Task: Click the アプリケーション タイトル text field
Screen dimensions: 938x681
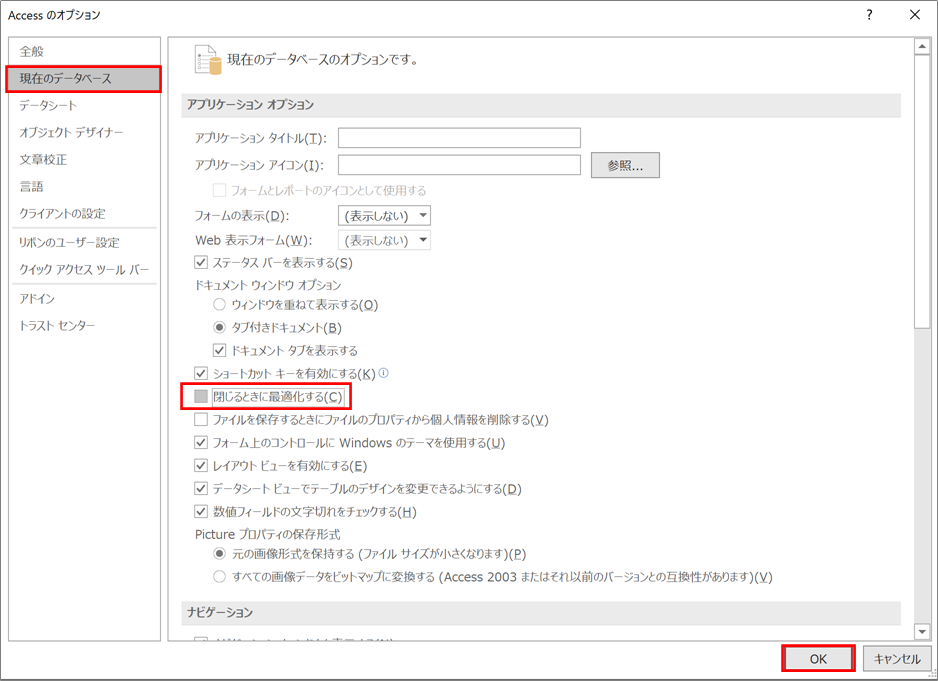Action: tap(459, 138)
